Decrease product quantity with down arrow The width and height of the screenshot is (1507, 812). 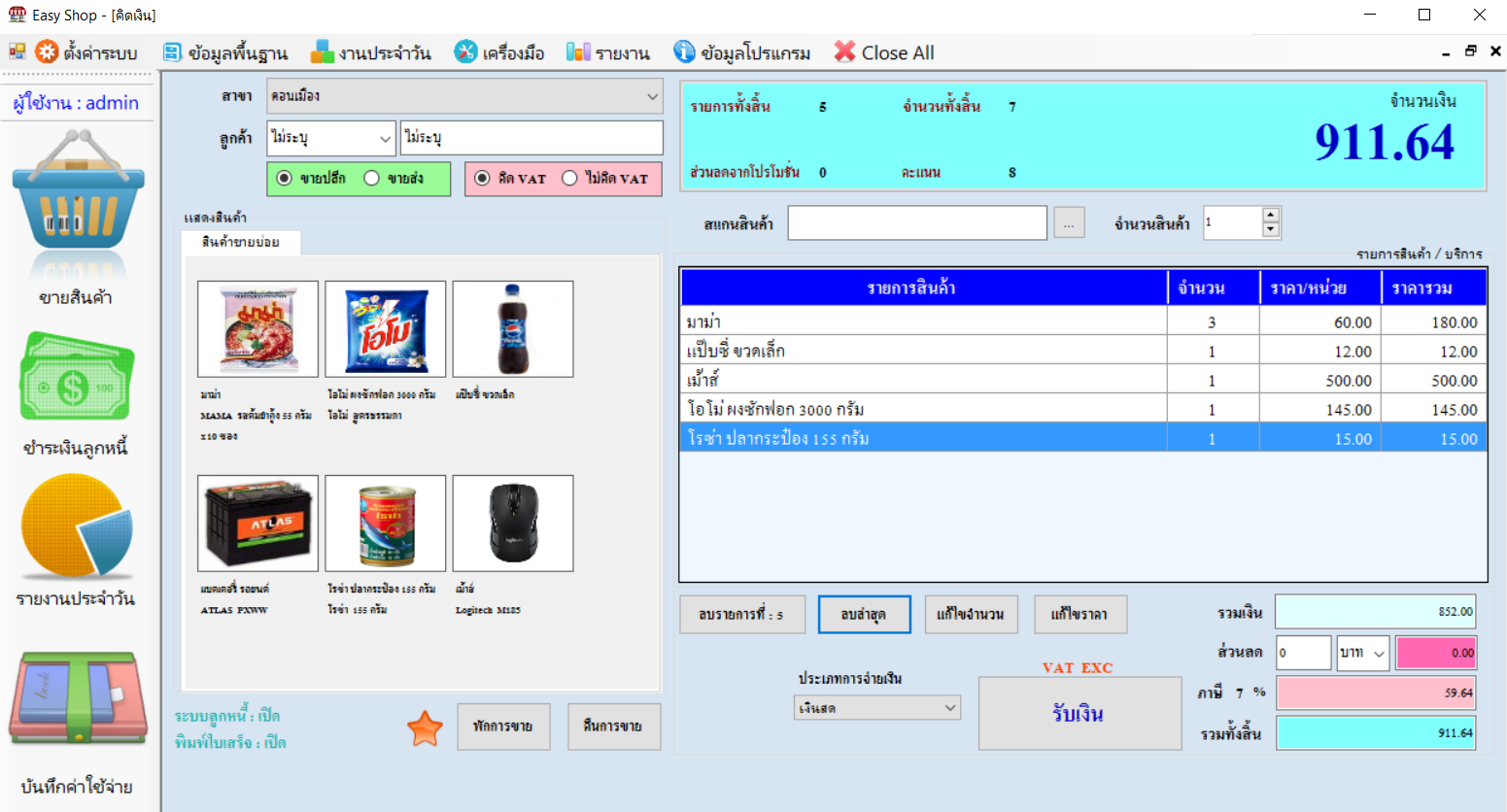(x=1271, y=230)
